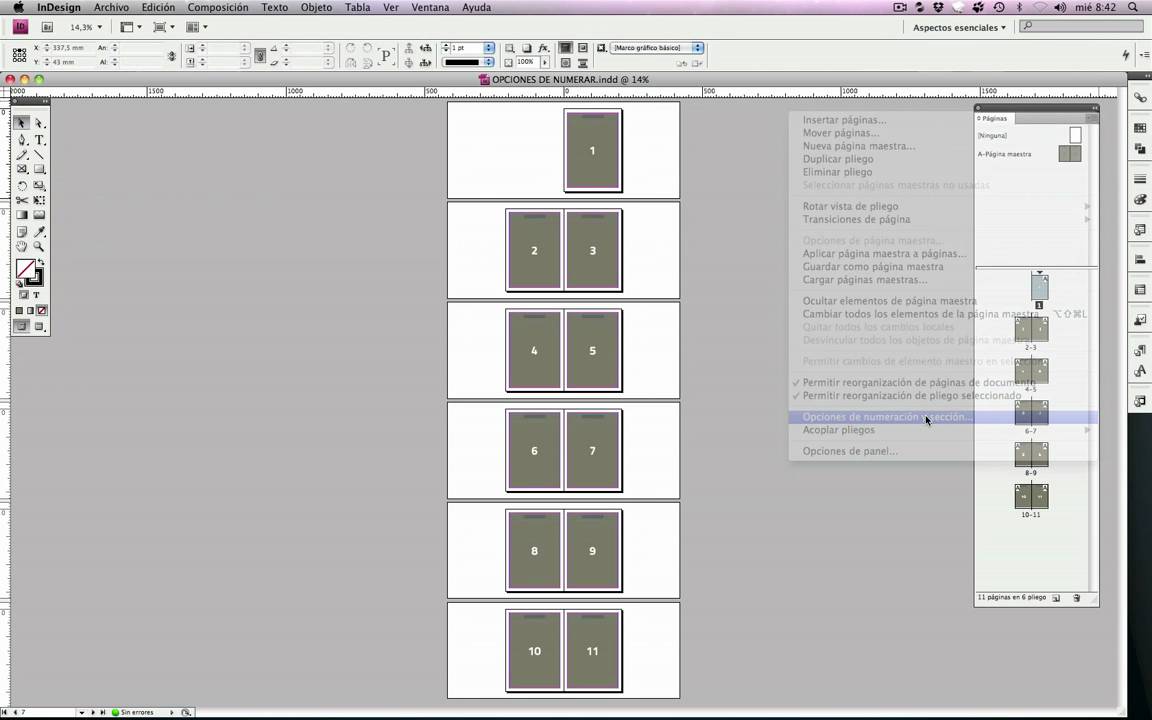The height and width of the screenshot is (720, 1152).
Task: Select the Selection (black arrow) tool
Action: click(21, 123)
